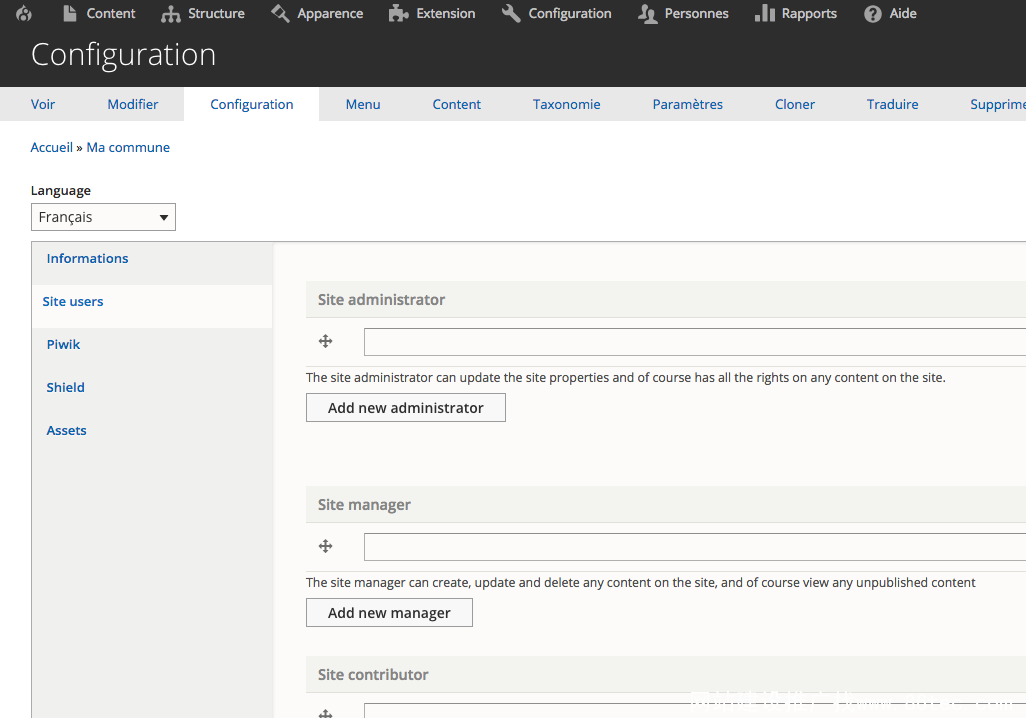Click the Language field label
This screenshot has width=1026, height=718.
pyautogui.click(x=61, y=190)
